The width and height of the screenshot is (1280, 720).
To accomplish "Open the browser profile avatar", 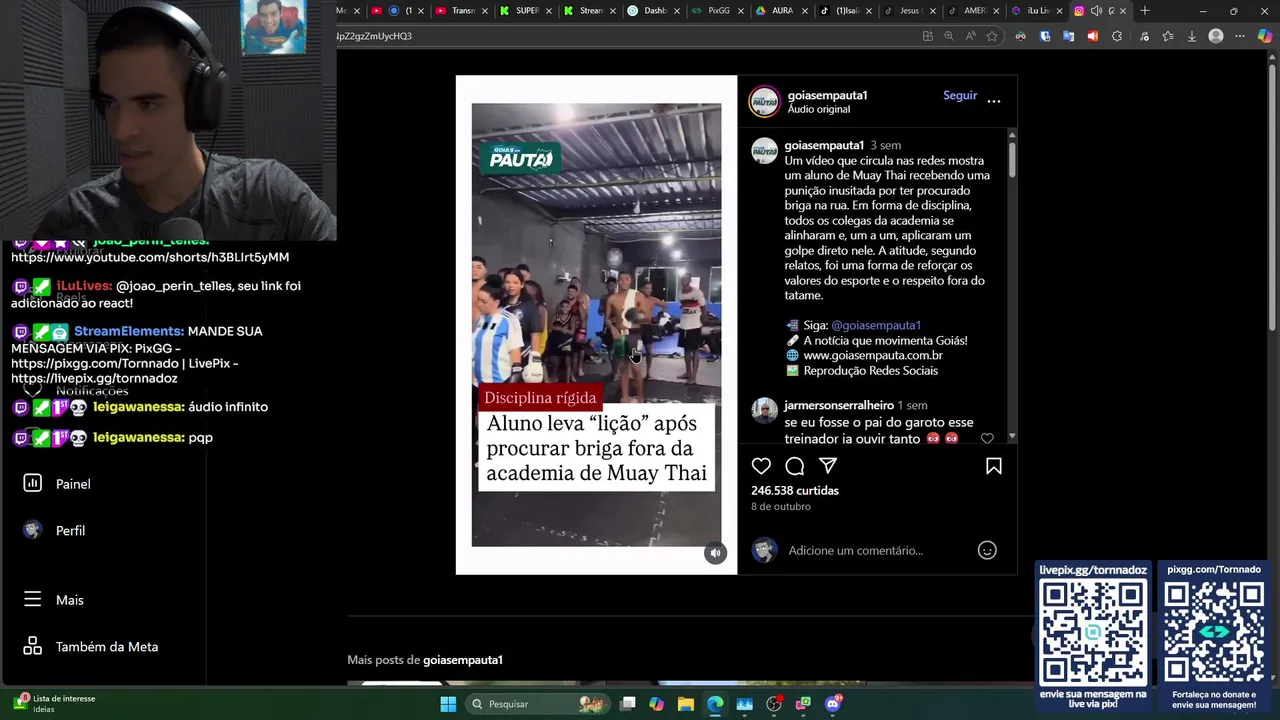I will [x=1216, y=36].
